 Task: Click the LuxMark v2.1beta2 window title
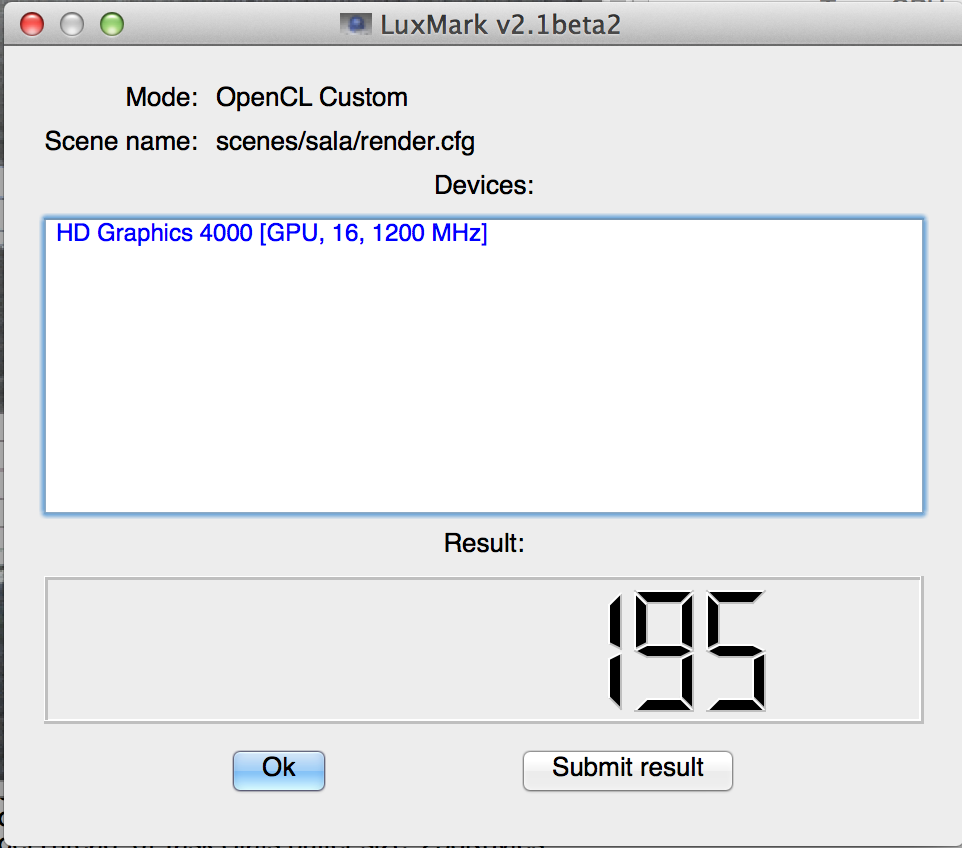[x=500, y=25]
